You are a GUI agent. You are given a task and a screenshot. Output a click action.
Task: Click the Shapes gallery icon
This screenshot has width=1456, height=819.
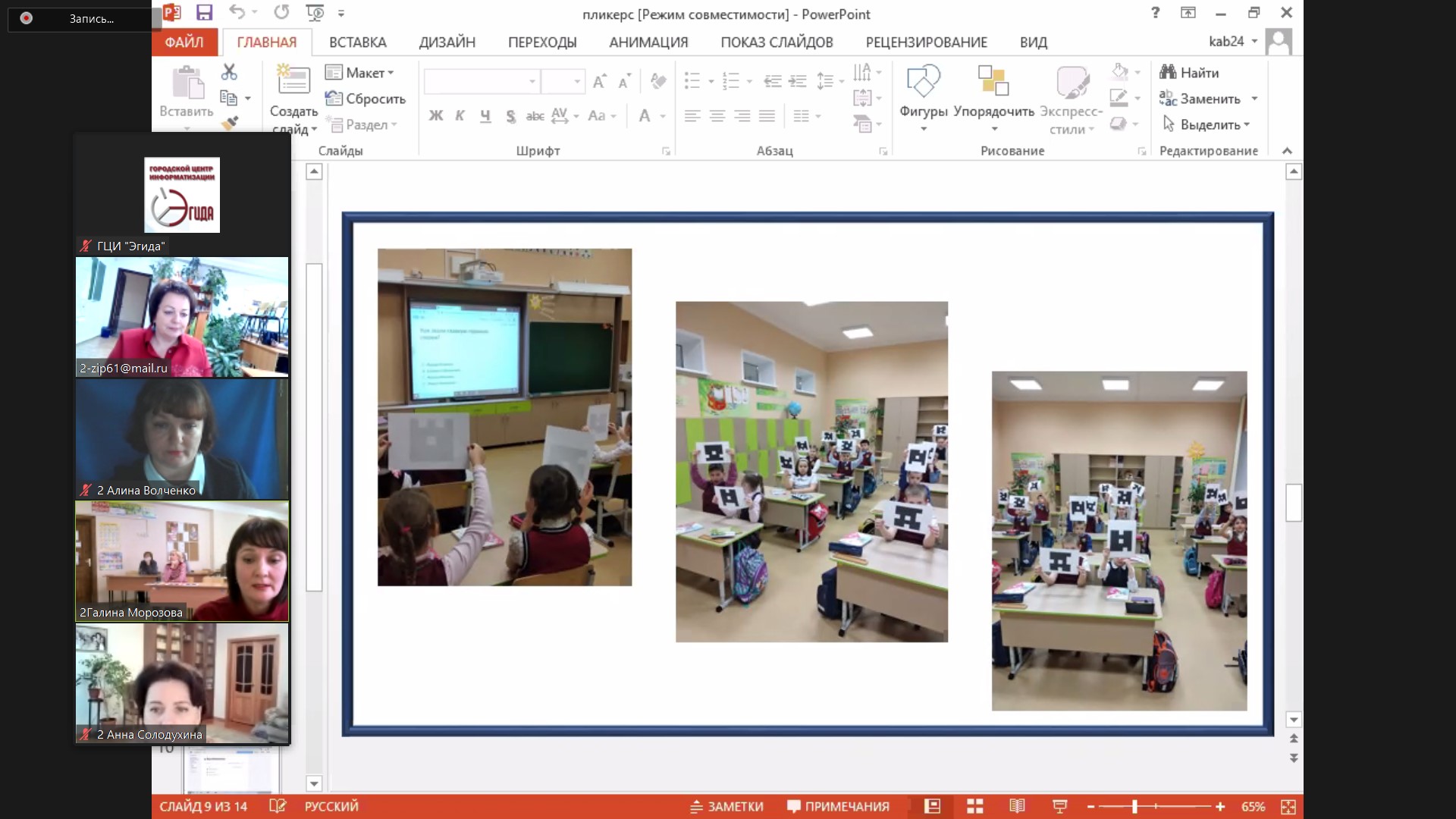923,82
